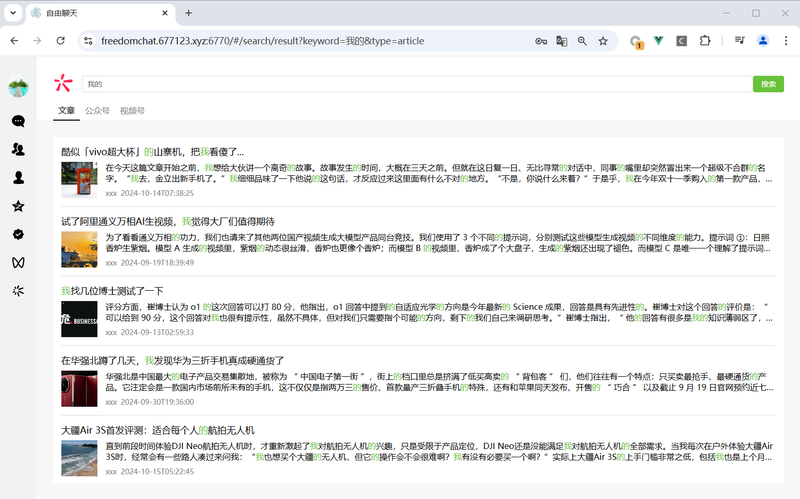Image resolution: width=800 pixels, height=499 pixels.
Task: Open the browser profile icon
Action: pyautogui.click(x=763, y=41)
